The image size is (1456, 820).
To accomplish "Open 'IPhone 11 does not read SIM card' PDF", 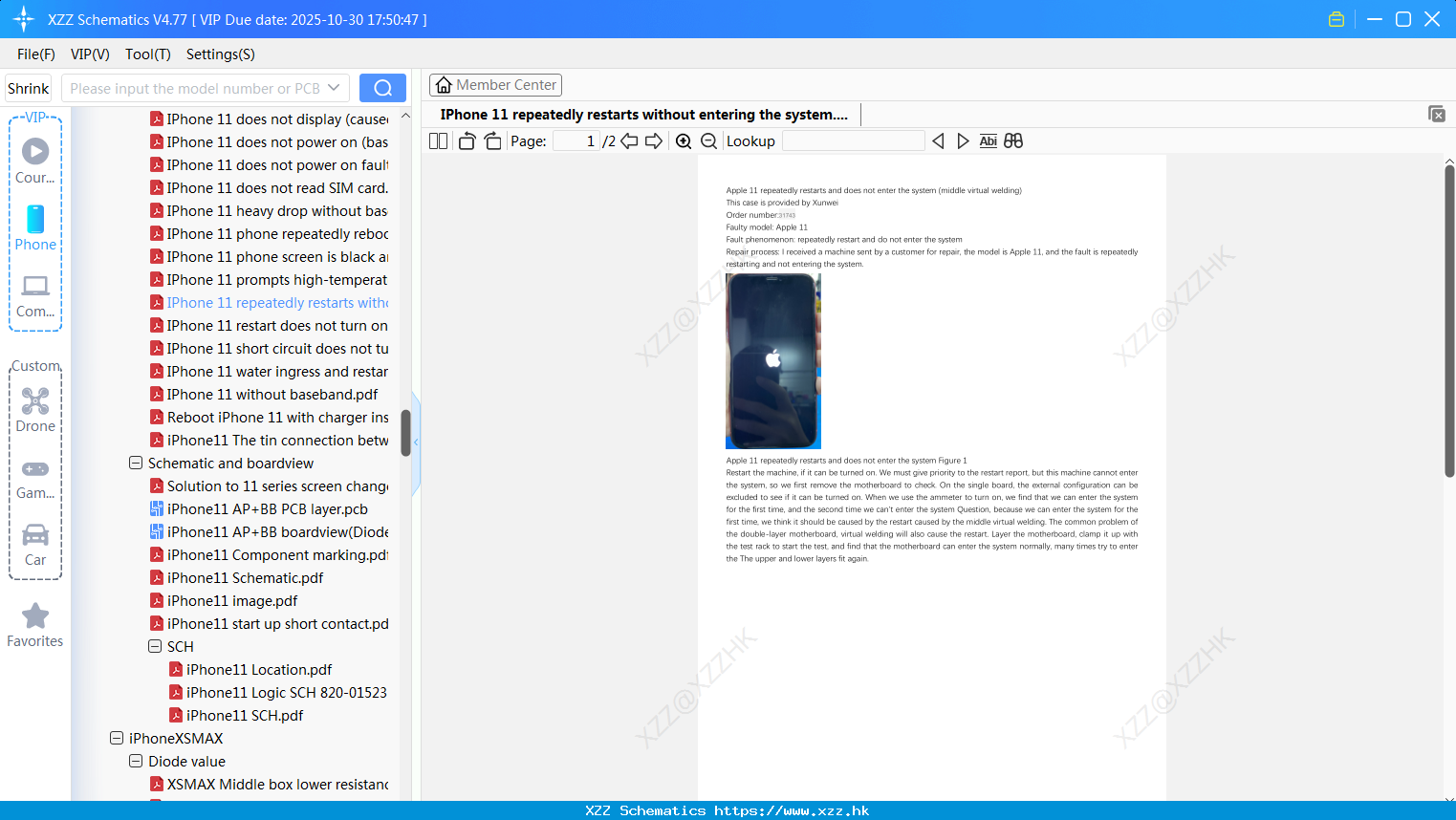I will coord(270,187).
